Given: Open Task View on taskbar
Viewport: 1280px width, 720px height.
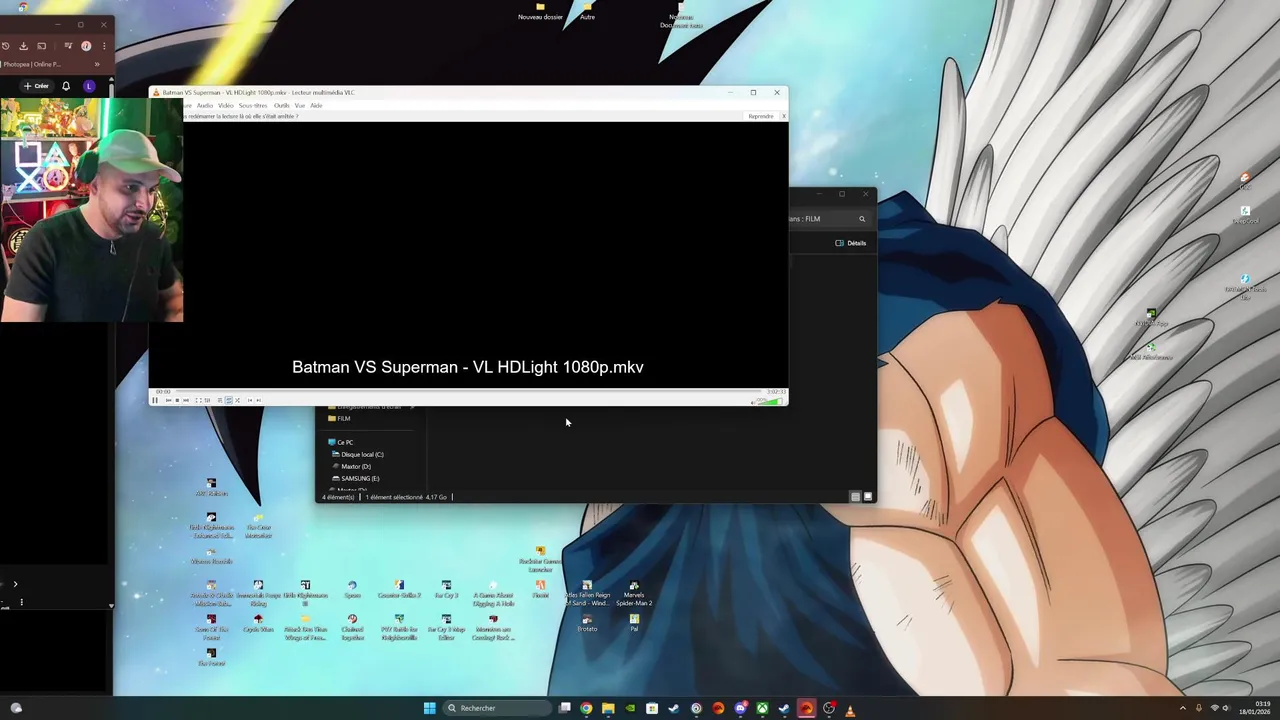Looking at the screenshot, I should 564,708.
